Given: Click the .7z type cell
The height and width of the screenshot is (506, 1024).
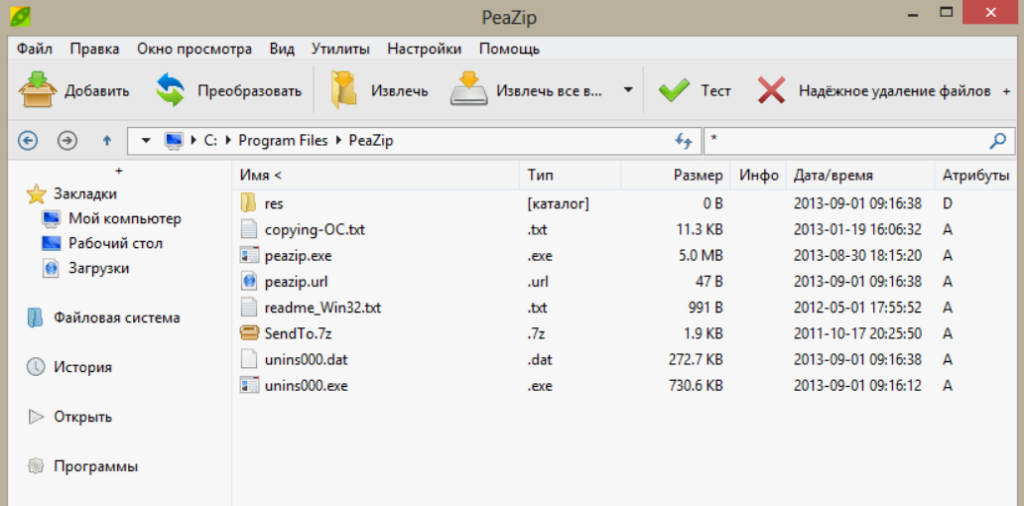Looking at the screenshot, I should 536,334.
